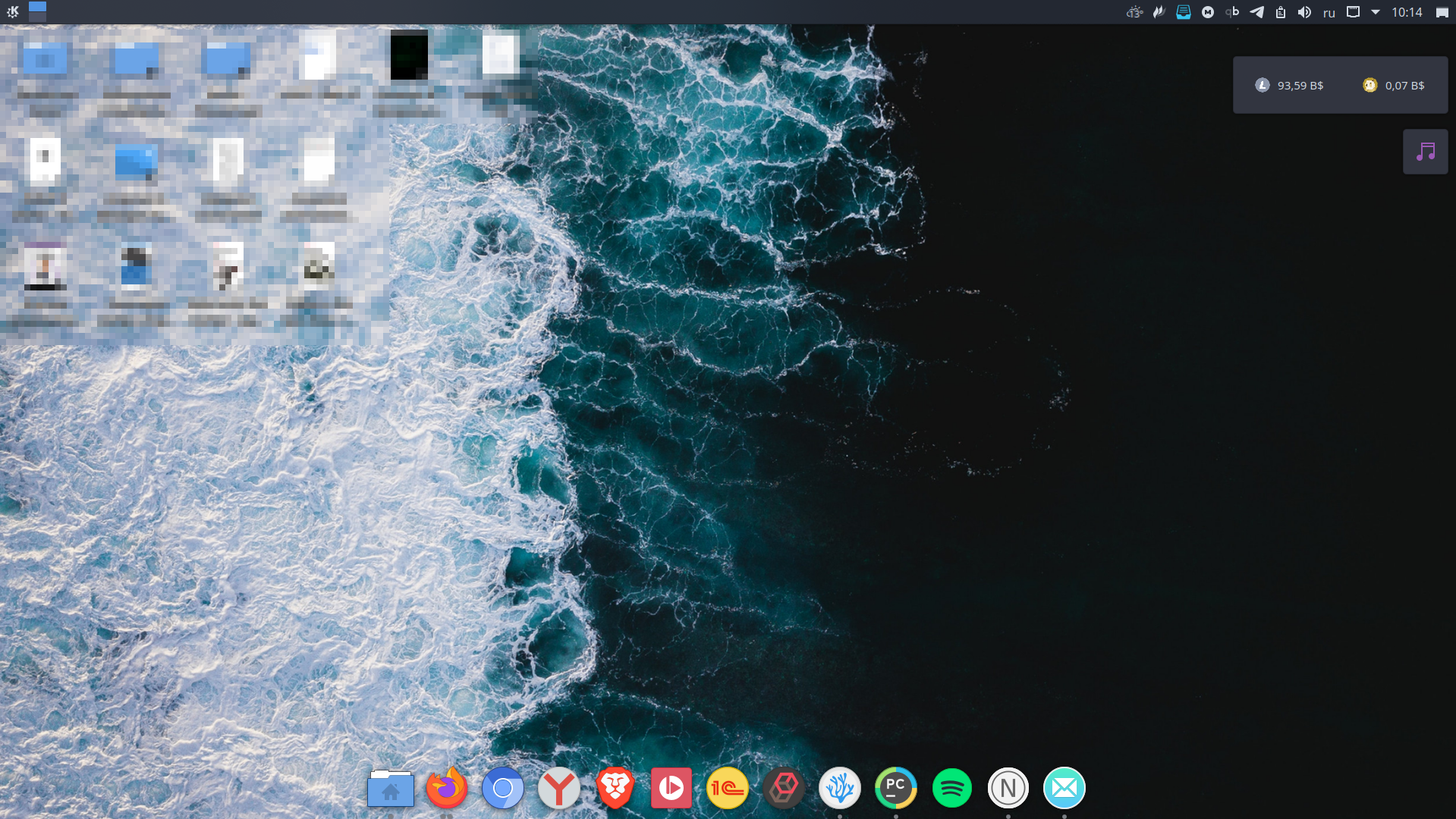Screen dimensions: 1456x819
Task: Click the qBittorrent tray icon
Action: [1232, 12]
